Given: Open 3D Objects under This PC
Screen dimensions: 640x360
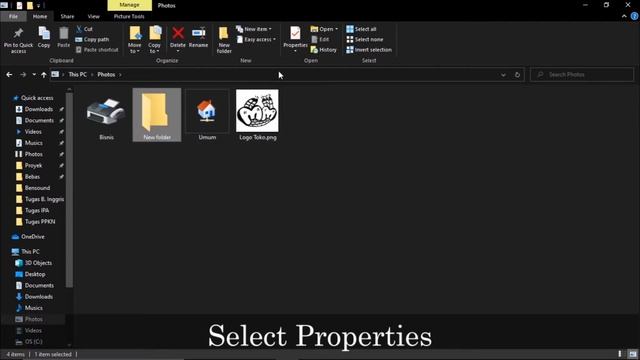Looking at the screenshot, I should pyautogui.click(x=38, y=263).
